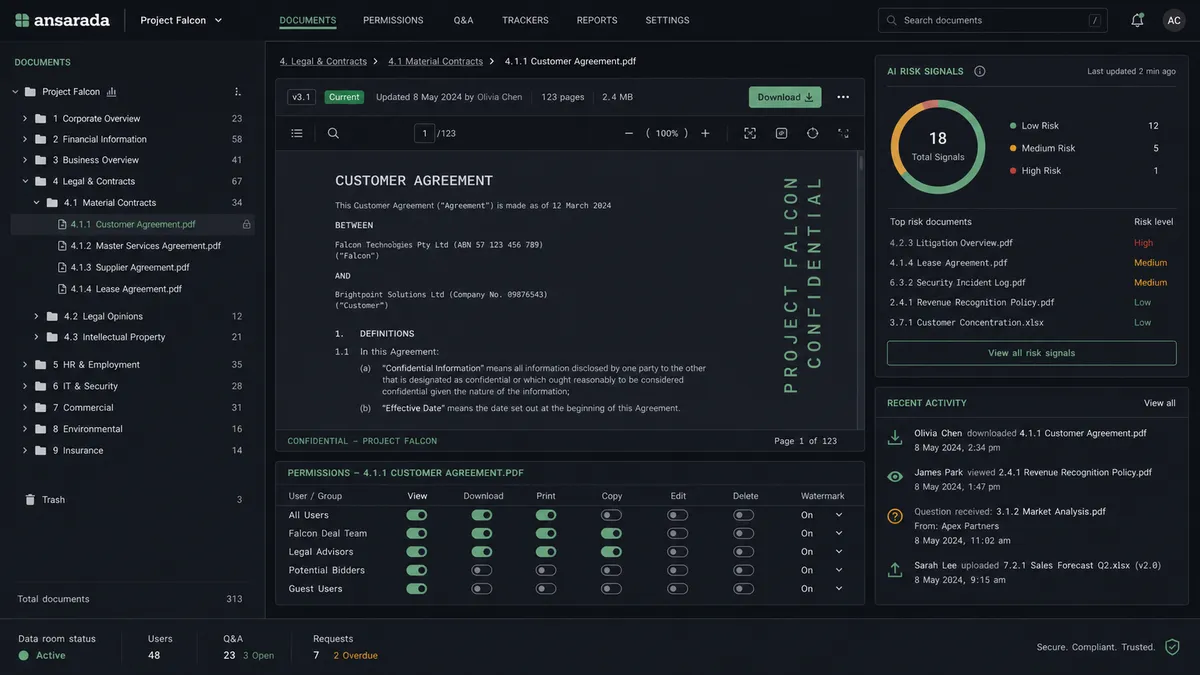Click the v3.1 version badge

[301, 97]
